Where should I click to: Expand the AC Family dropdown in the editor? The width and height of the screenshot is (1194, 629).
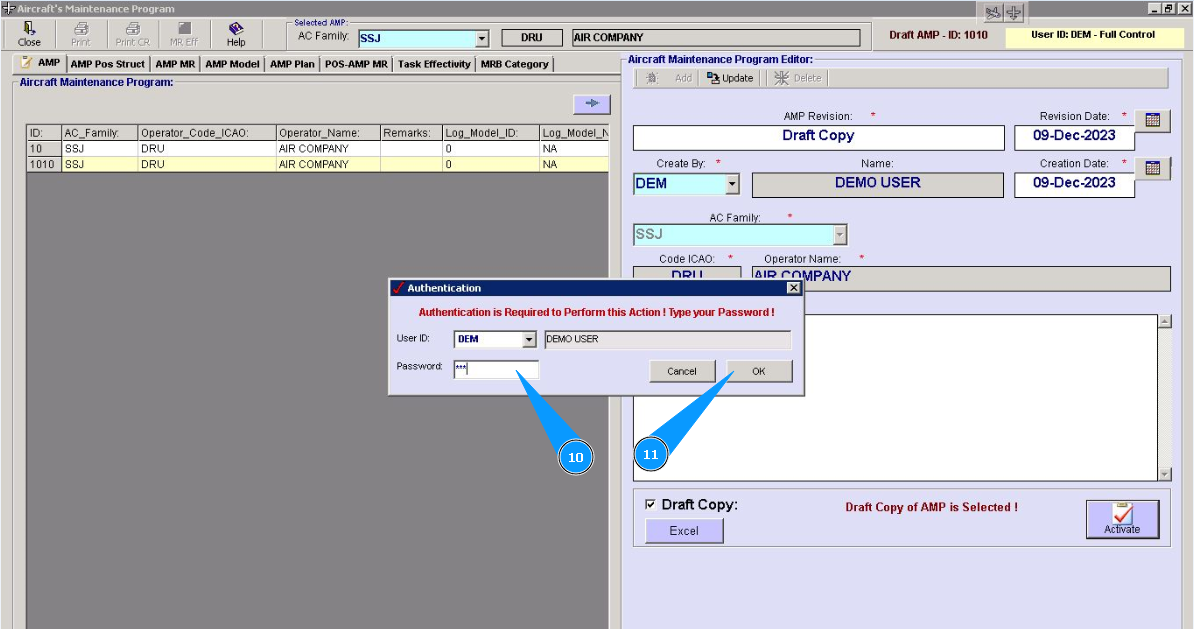tap(840, 235)
